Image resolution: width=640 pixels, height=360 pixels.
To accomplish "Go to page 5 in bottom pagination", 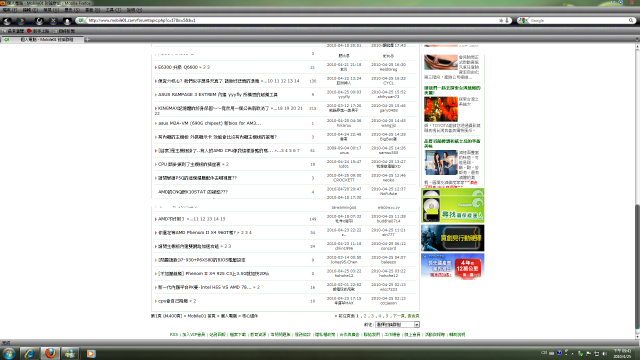I will coord(387,316).
